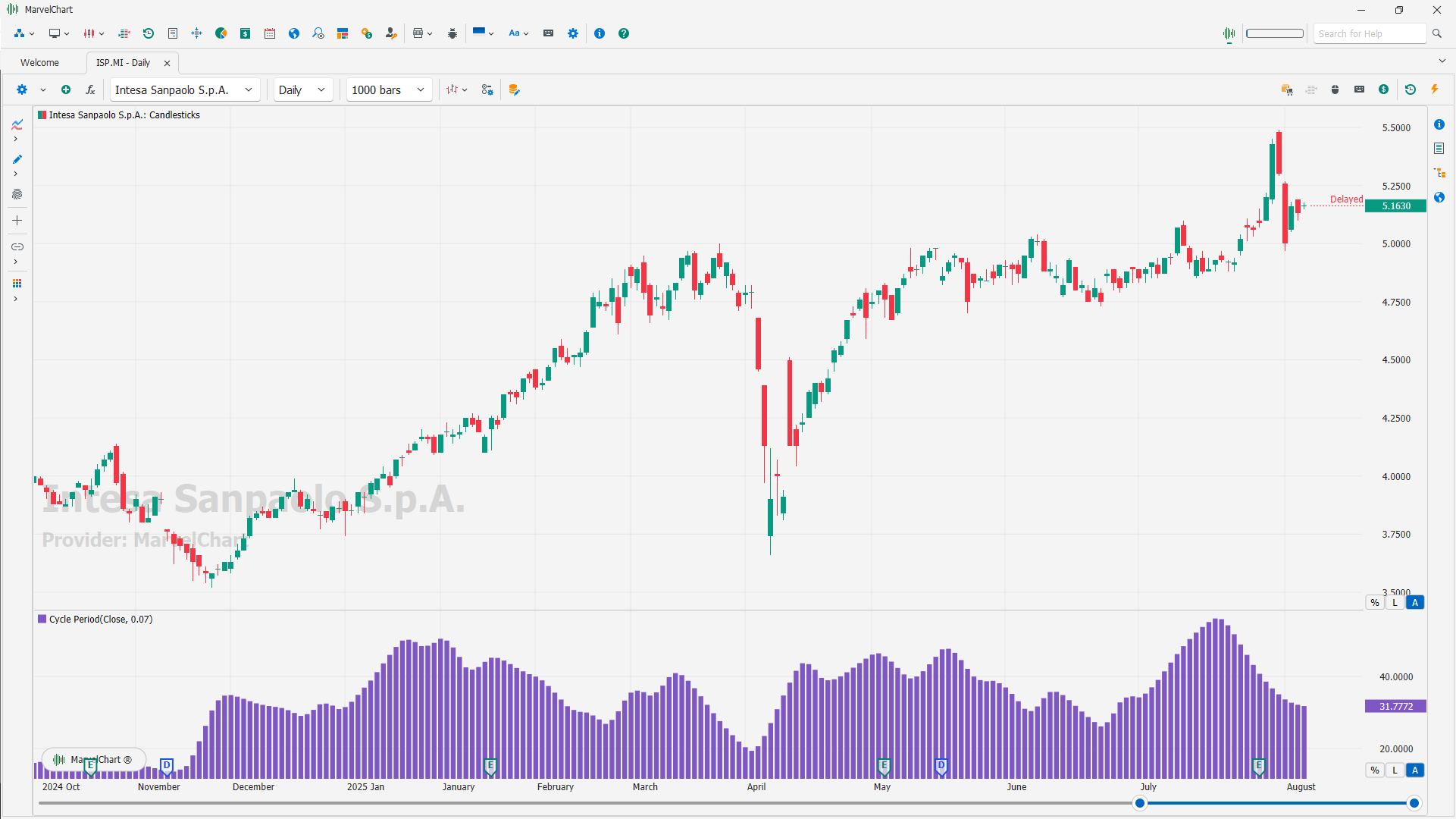Click the orange-blue layout table icon
The width and height of the screenshot is (1456, 819).
343,33
